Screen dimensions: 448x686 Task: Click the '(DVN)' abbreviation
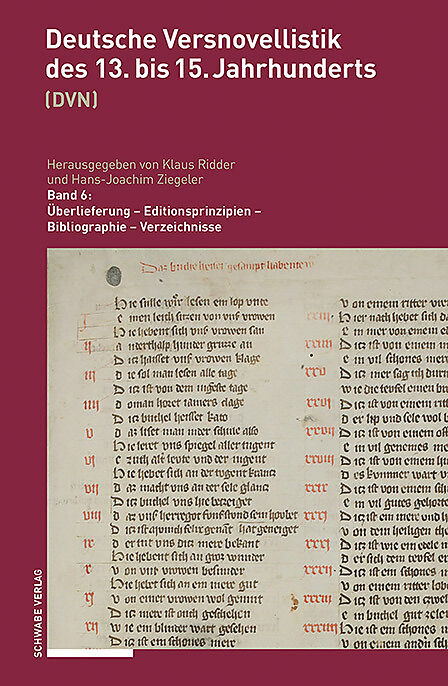(72, 100)
